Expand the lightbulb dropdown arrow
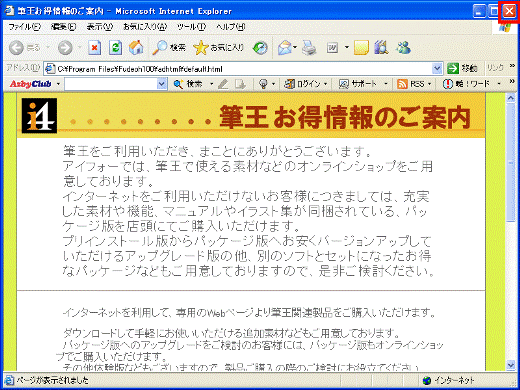The image size is (520, 390). (x=273, y=84)
